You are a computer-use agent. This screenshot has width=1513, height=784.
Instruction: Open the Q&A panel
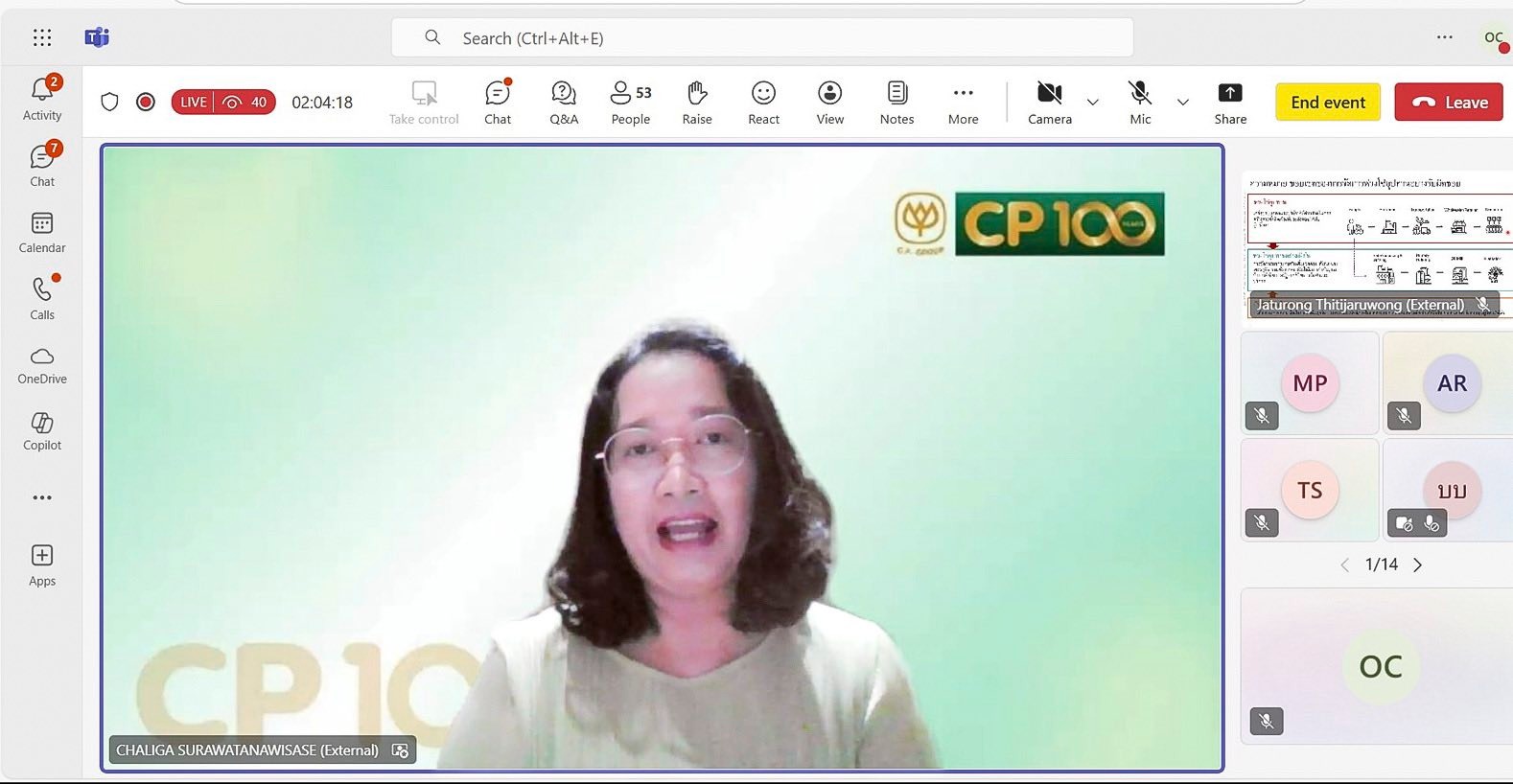click(x=564, y=103)
